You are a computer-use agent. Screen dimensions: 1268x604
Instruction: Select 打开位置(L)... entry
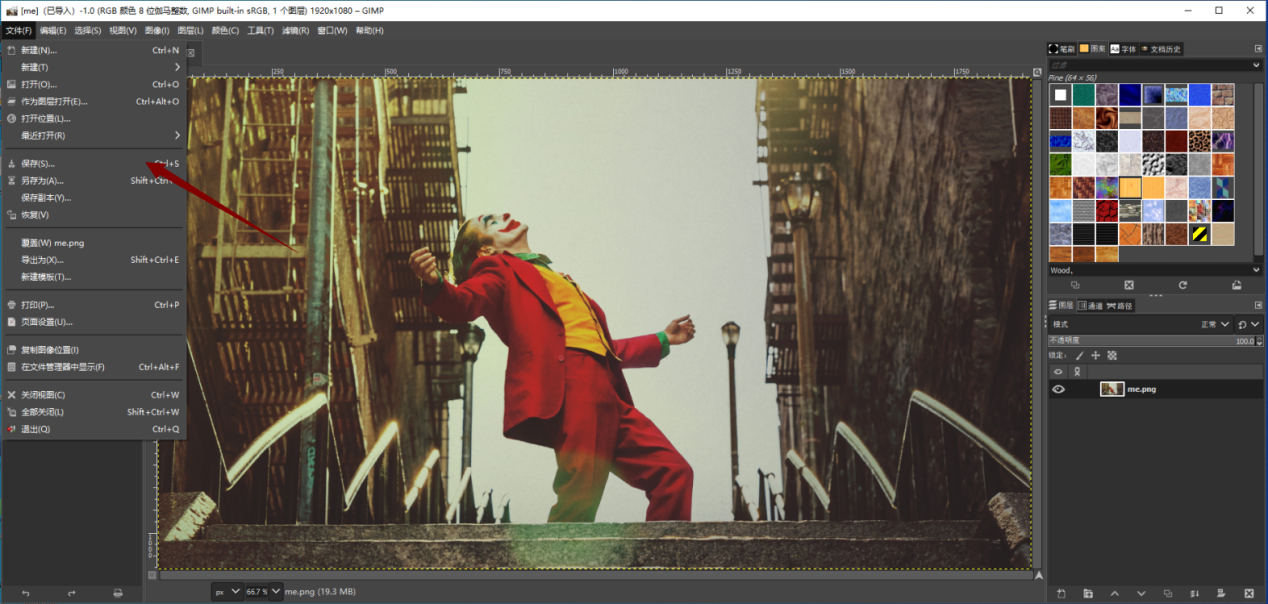93,118
